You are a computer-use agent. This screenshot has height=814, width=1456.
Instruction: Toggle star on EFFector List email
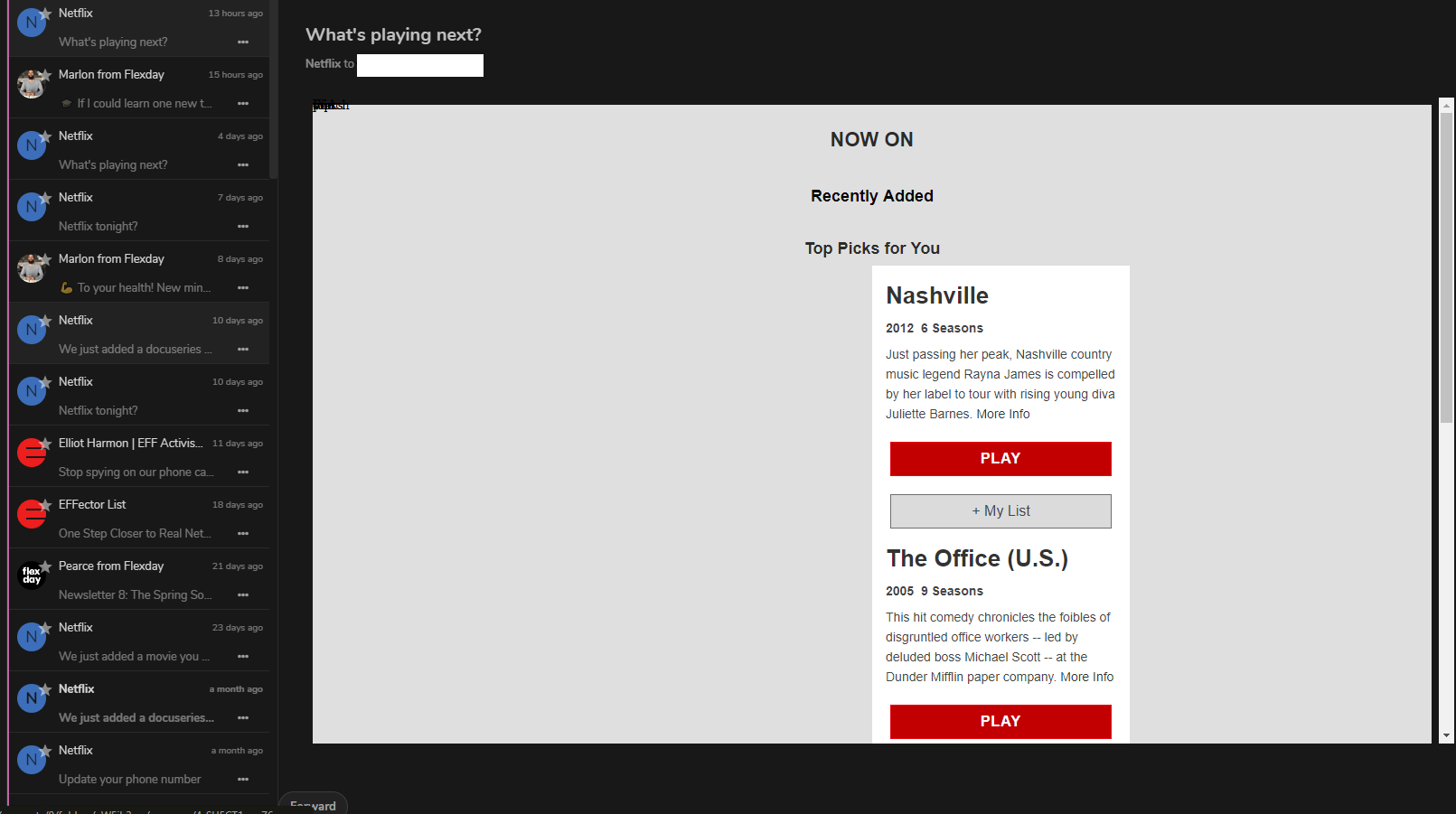point(45,504)
